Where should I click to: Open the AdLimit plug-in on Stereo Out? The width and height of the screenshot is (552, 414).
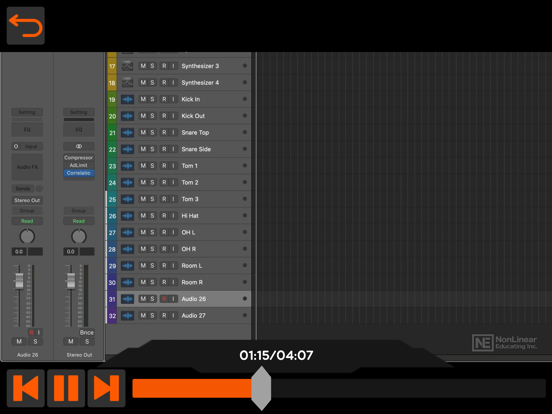pos(79,165)
